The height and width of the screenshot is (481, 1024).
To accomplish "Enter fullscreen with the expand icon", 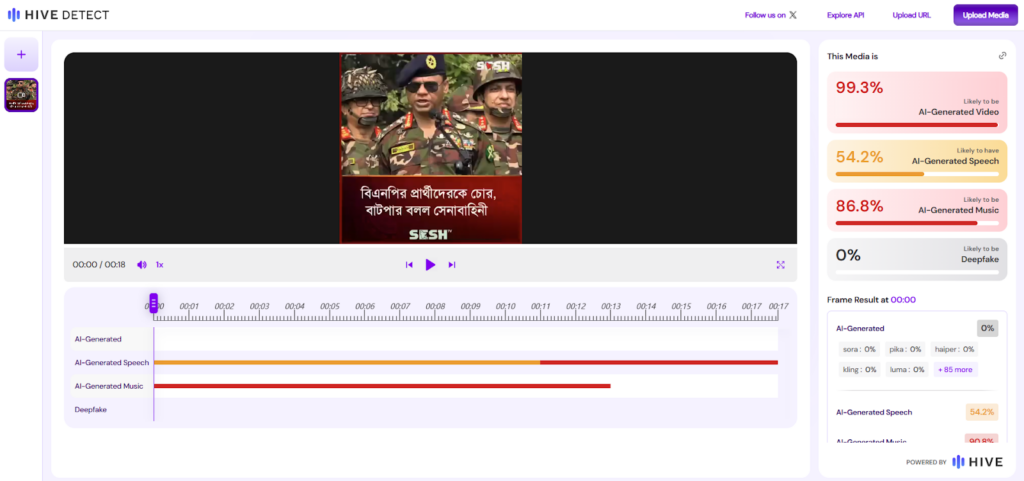I will (x=780, y=265).
